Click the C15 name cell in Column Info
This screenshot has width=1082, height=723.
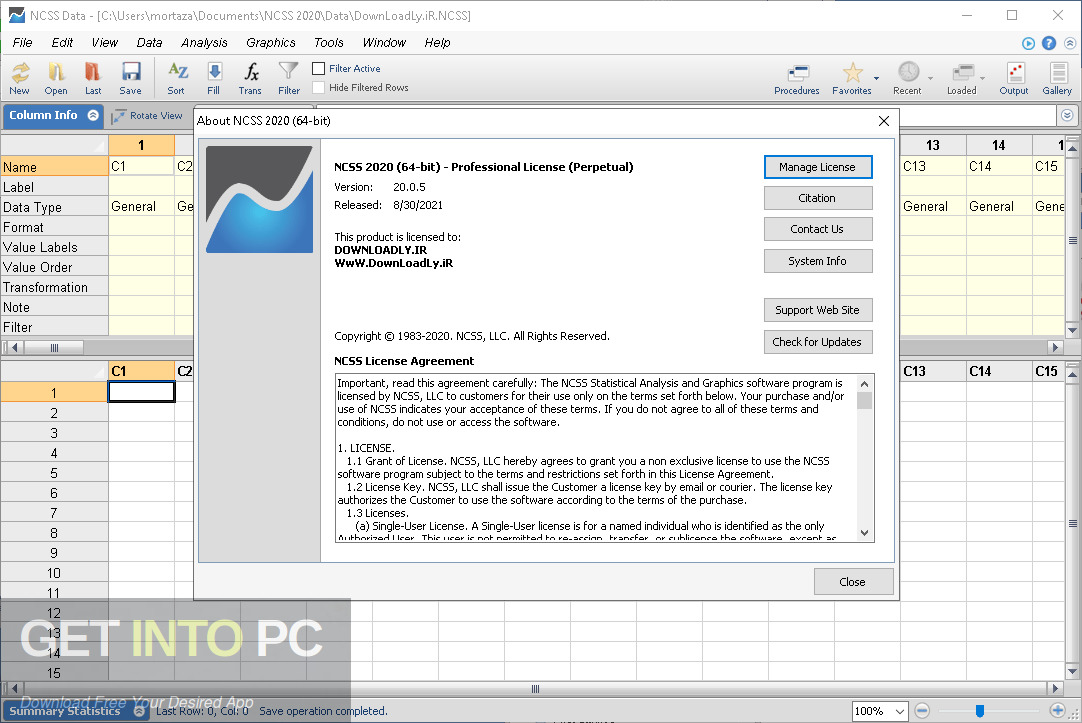(1048, 166)
